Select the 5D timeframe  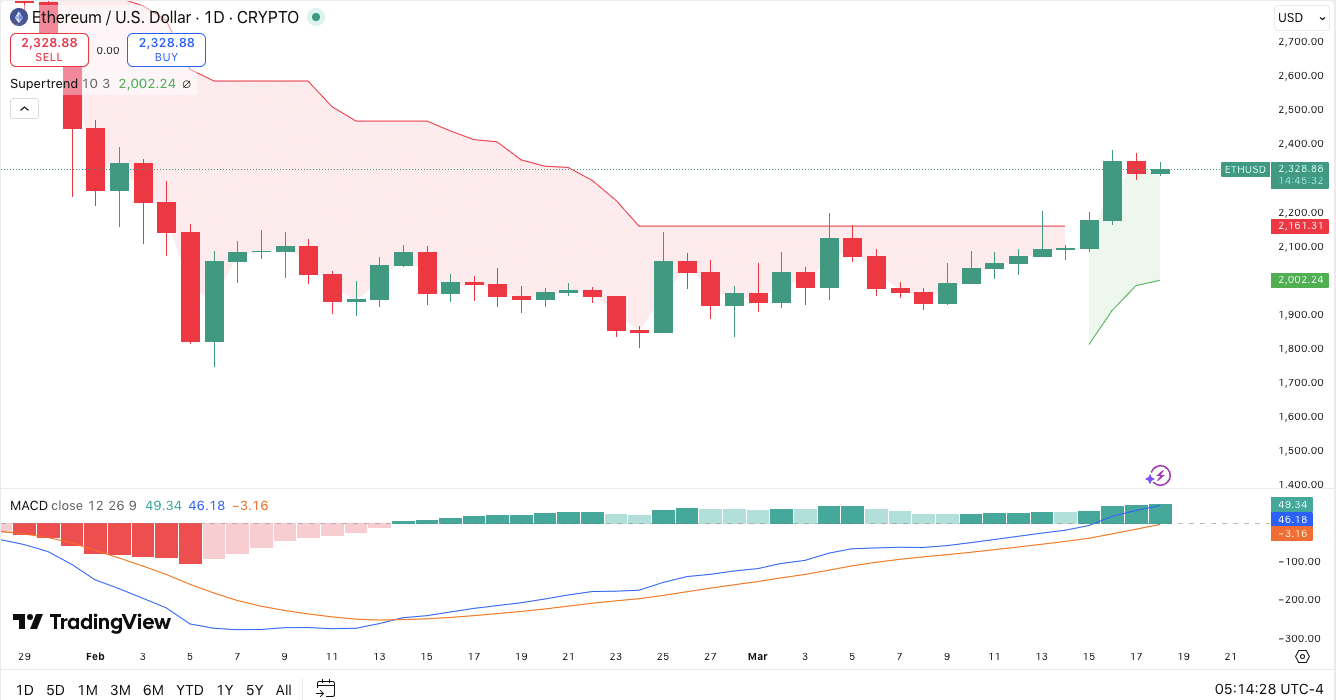tap(55, 689)
